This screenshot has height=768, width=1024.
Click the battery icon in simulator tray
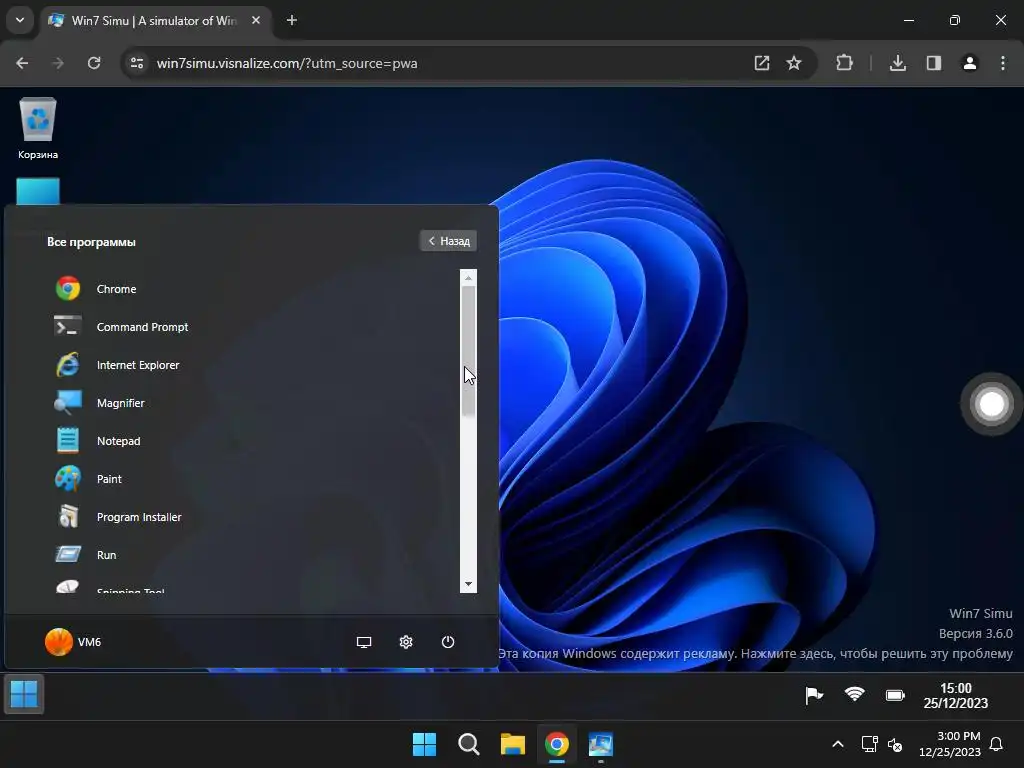895,695
